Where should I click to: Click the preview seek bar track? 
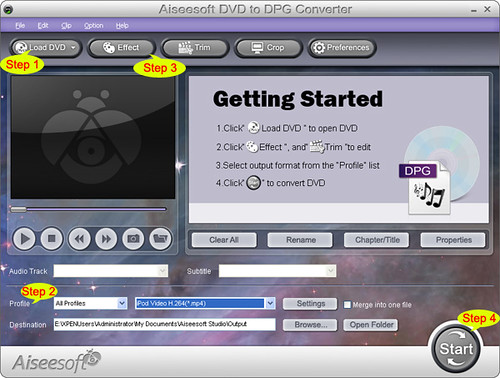tap(89, 209)
